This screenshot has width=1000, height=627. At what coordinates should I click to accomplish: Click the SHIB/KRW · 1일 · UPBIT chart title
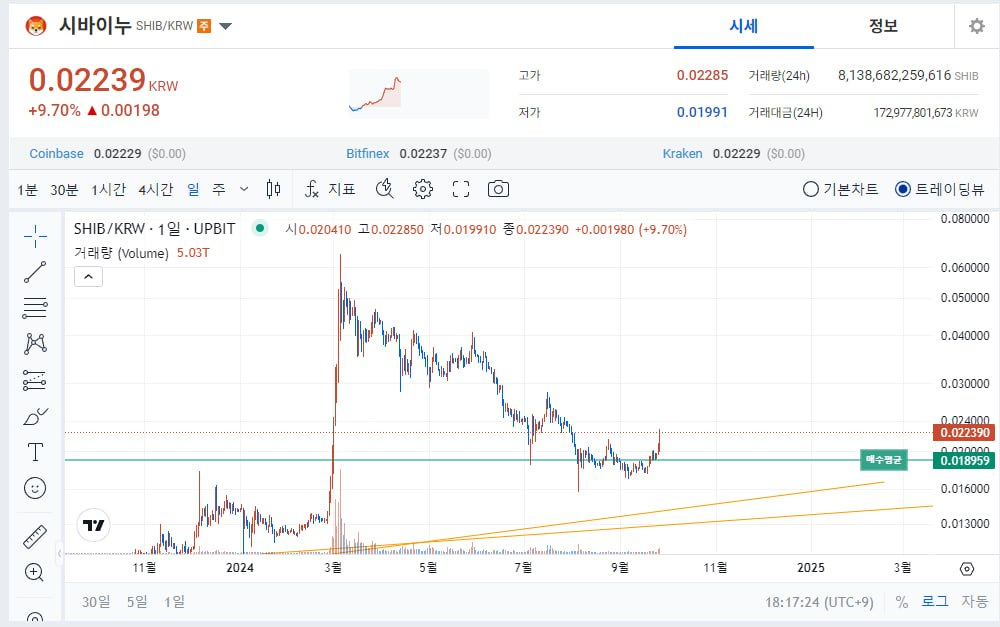(x=154, y=229)
